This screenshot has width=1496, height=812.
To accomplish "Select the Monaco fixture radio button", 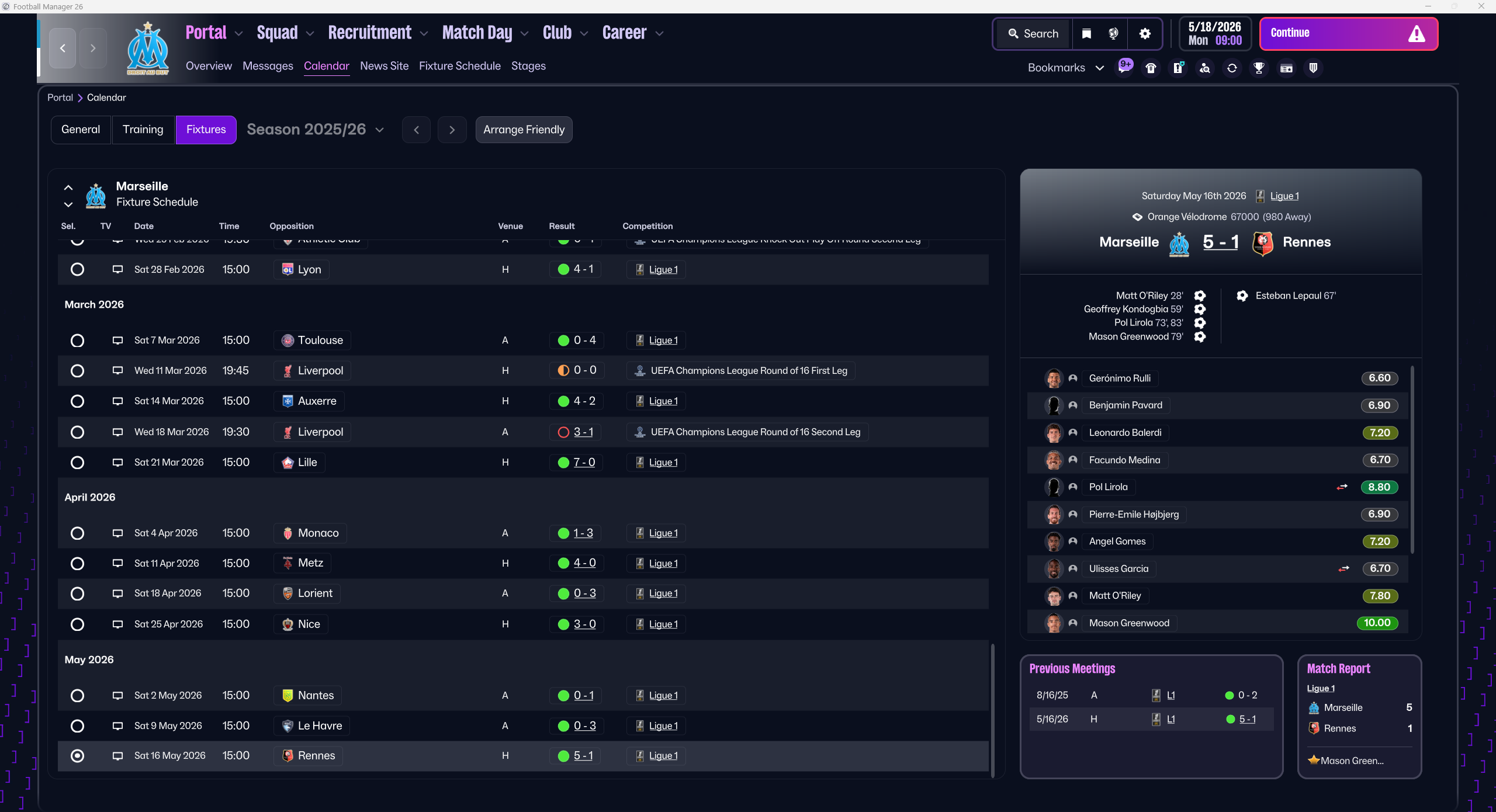I will pos(77,533).
